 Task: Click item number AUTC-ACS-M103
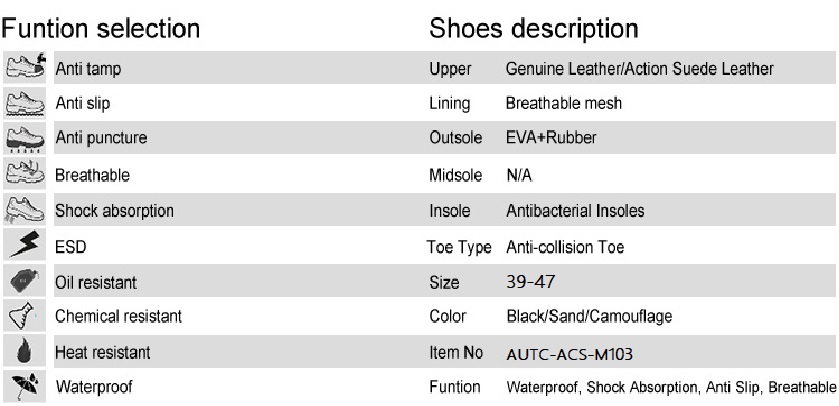pyautogui.click(x=569, y=354)
